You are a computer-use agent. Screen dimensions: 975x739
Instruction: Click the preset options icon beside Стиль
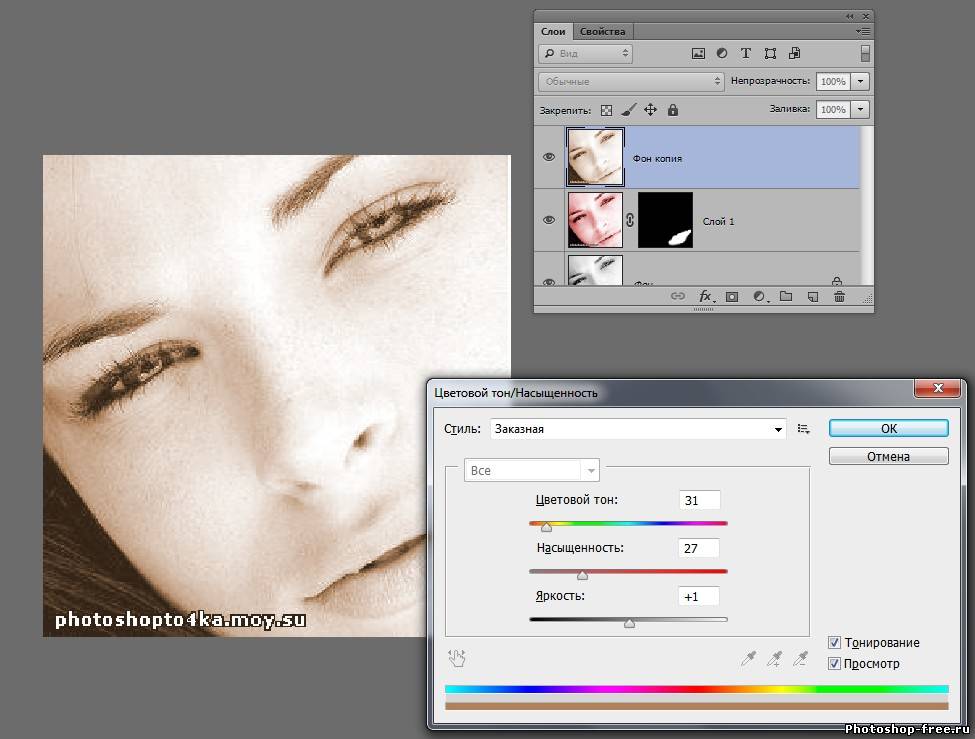click(x=803, y=429)
